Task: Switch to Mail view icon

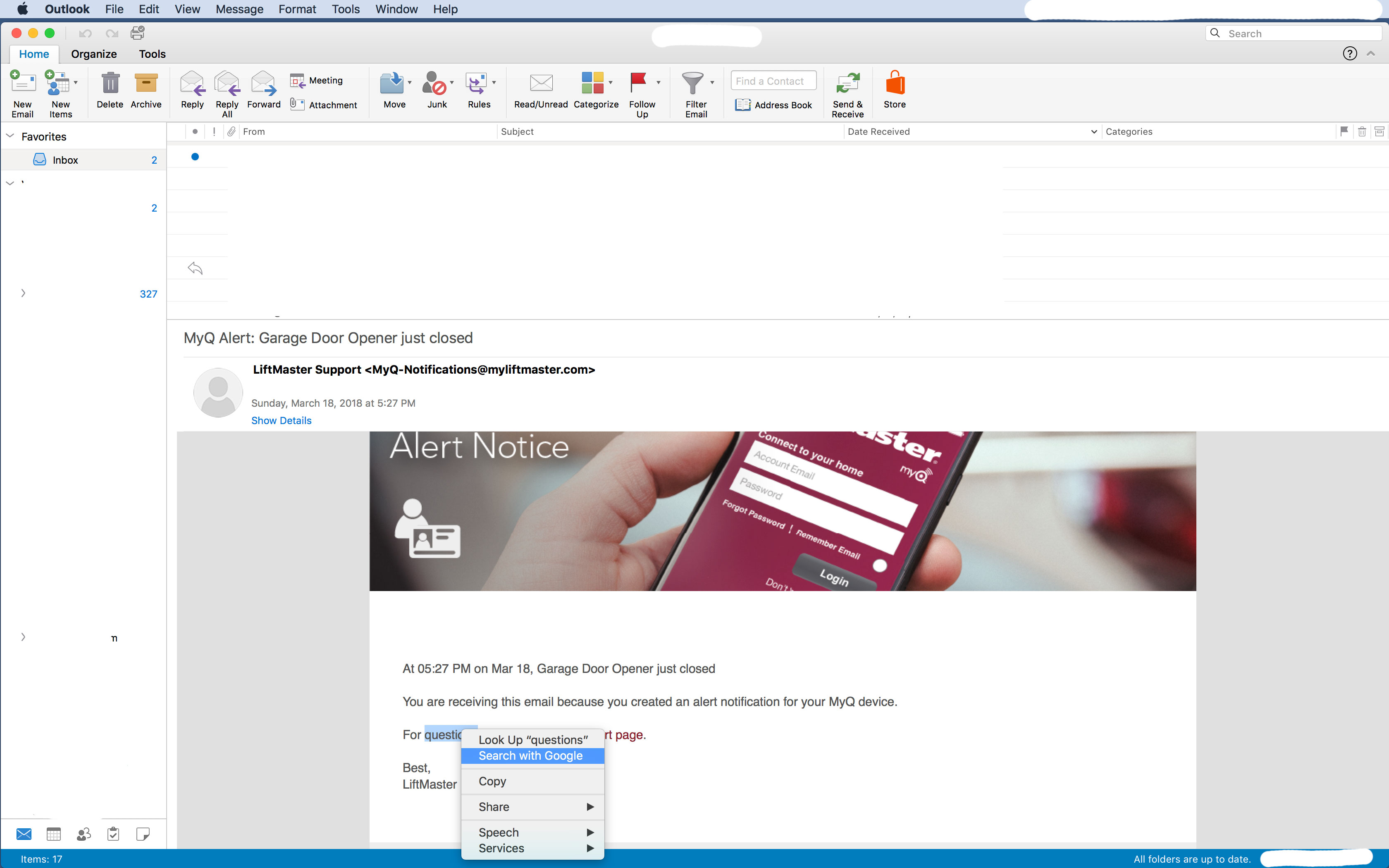Action: [x=24, y=834]
